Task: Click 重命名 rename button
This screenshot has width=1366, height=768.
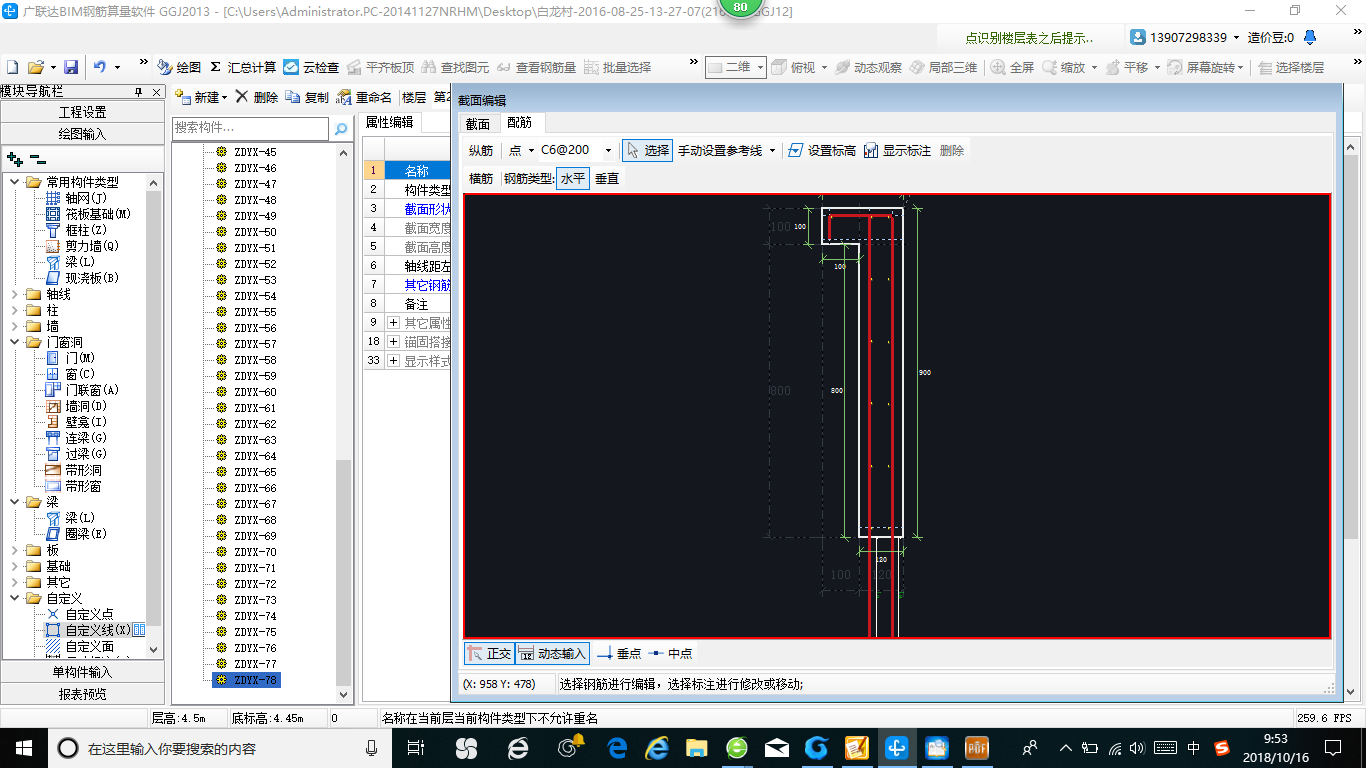Action: coord(364,97)
